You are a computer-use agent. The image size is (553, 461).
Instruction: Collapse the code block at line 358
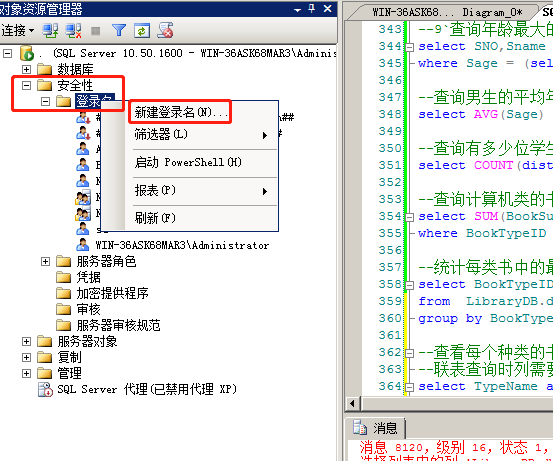point(409,285)
